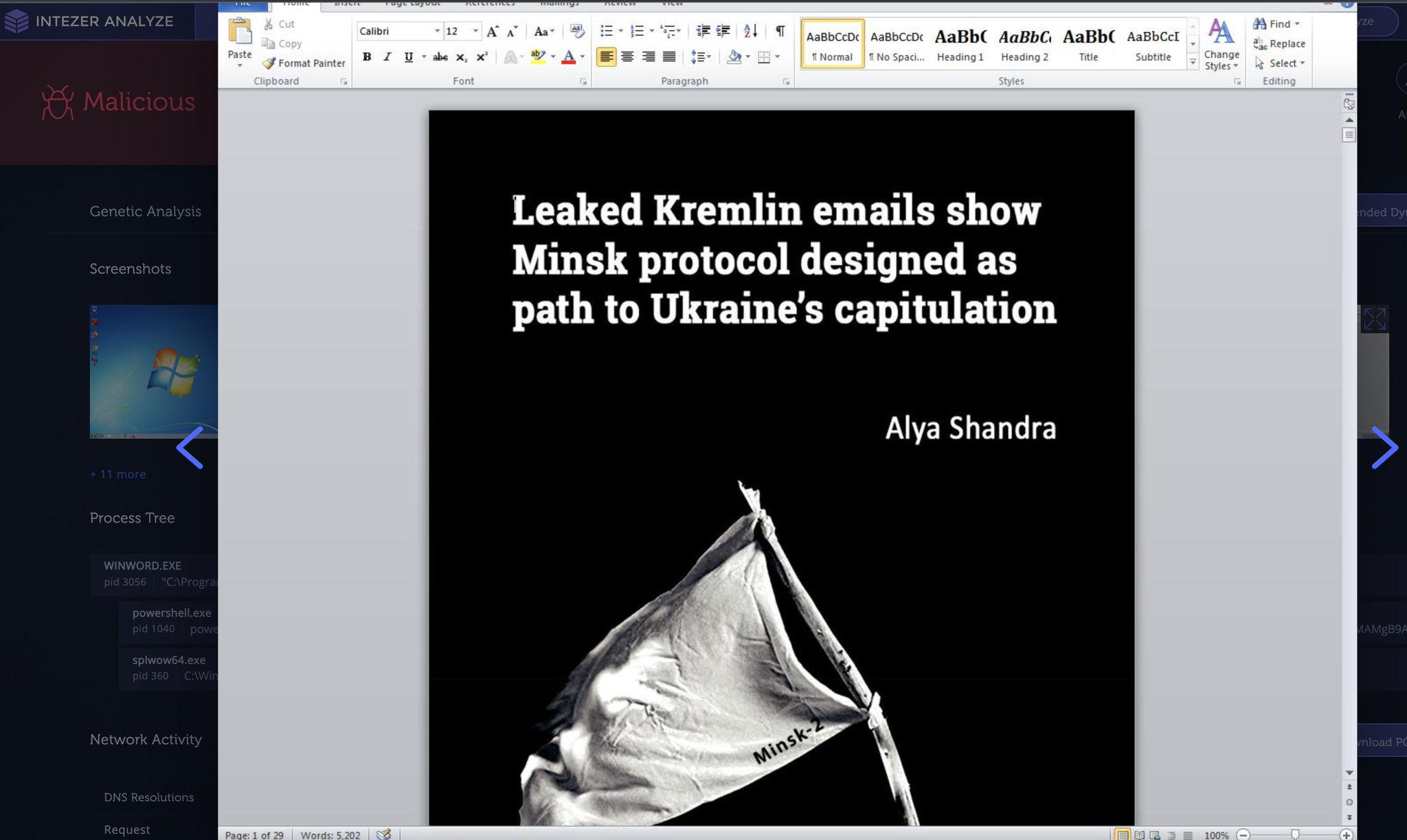The width and height of the screenshot is (1407, 840).
Task: Apply the Title style
Action: [x=1088, y=45]
